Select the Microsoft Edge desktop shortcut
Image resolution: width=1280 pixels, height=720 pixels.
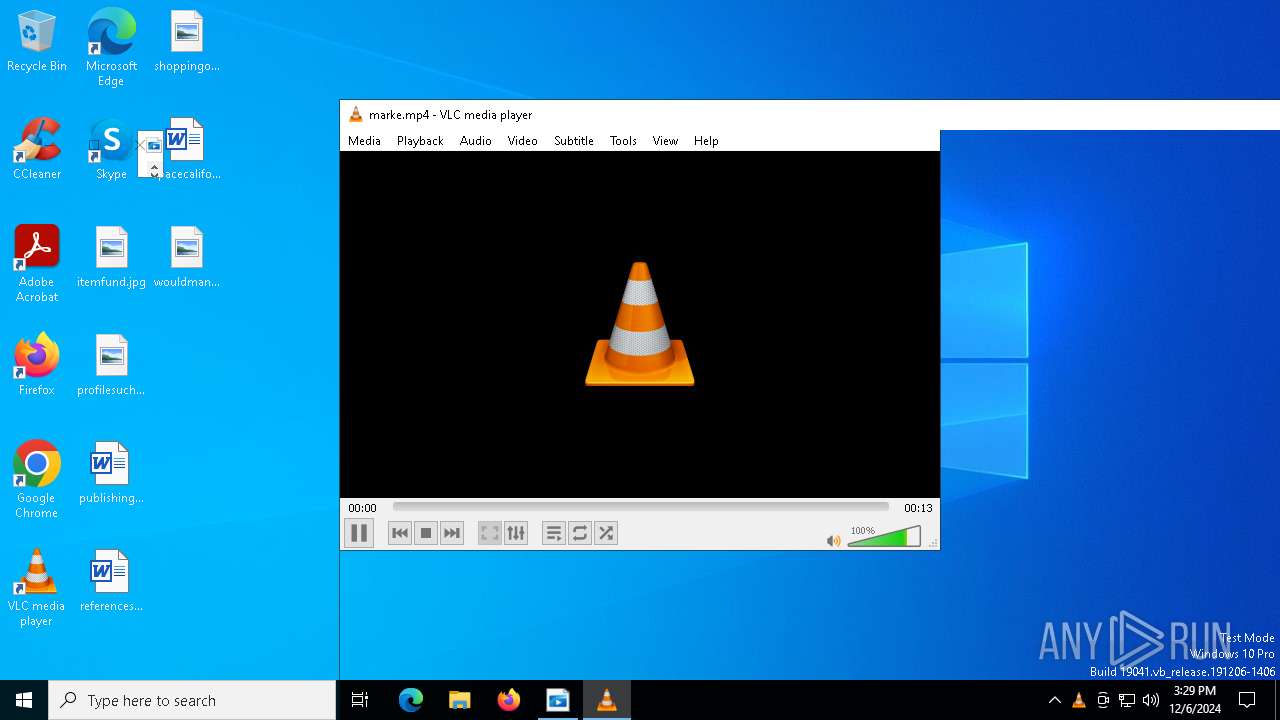tap(111, 48)
